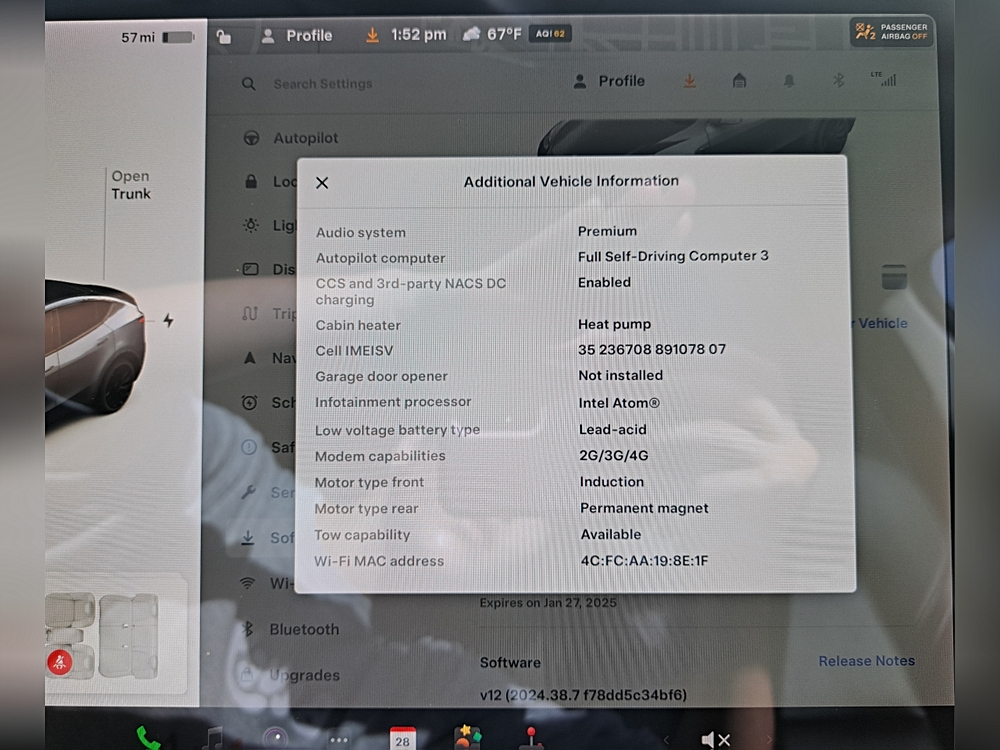The height and width of the screenshot is (750, 1000).
Task: Tap the Heat pump cabin heater value
Action: [x=614, y=324]
